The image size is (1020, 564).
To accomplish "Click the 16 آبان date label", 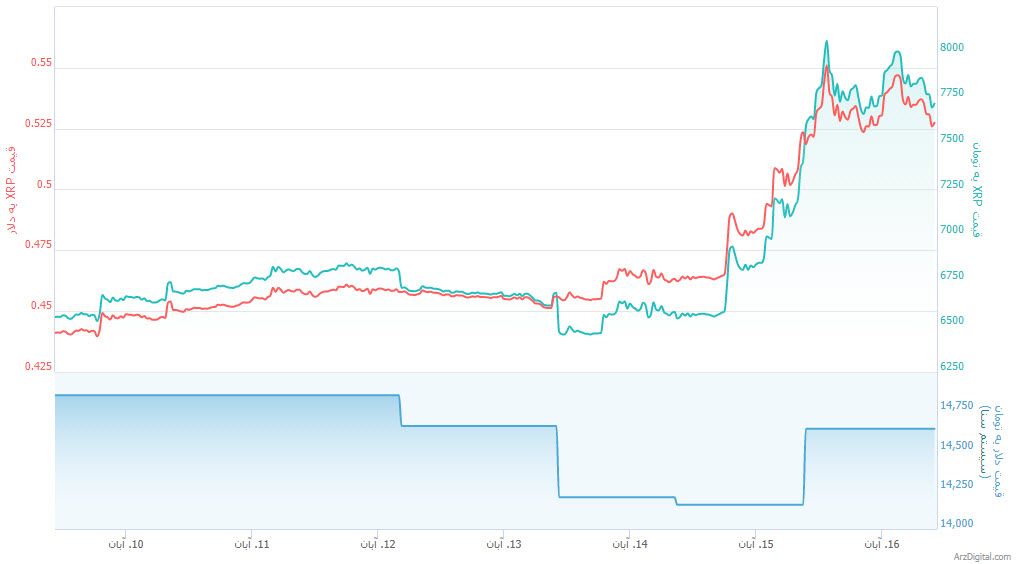I will 881,545.
